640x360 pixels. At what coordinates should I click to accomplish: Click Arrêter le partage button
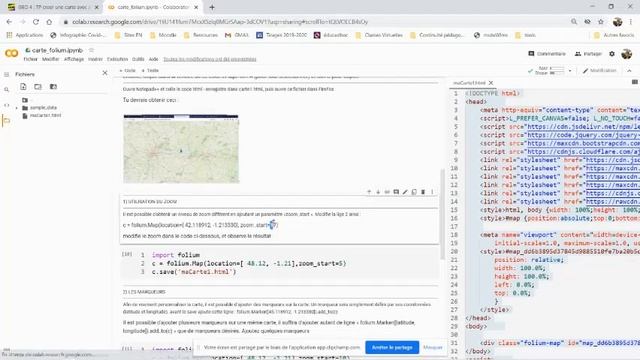coord(392,347)
